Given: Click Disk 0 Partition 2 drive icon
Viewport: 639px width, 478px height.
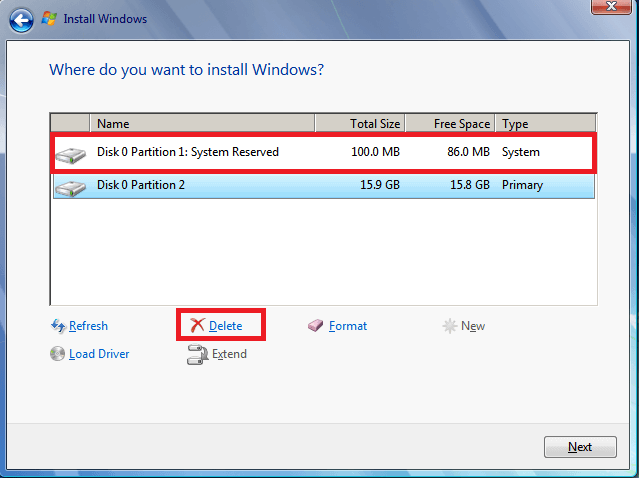Looking at the screenshot, I should click(70, 186).
